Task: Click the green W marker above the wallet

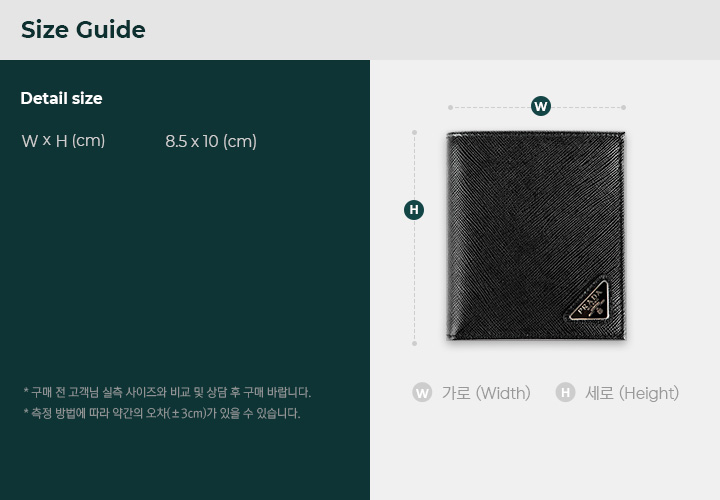Action: point(540,106)
